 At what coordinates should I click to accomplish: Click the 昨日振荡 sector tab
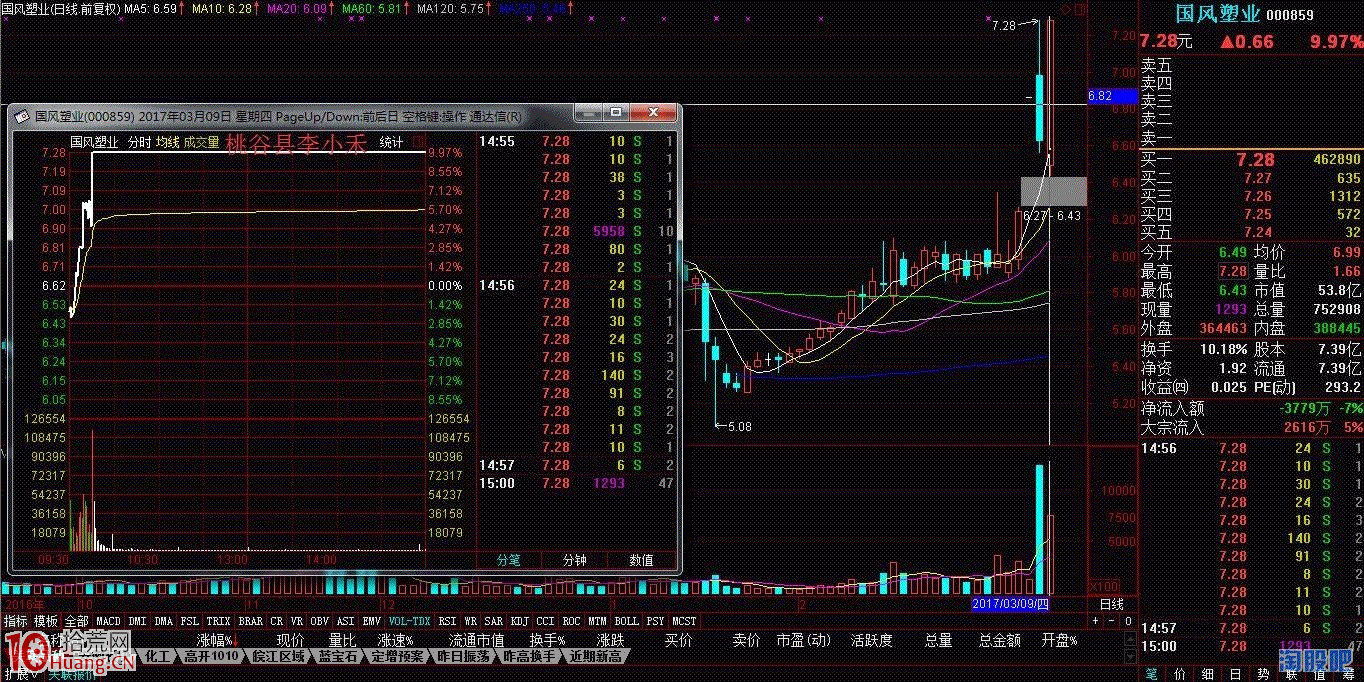click(x=464, y=656)
